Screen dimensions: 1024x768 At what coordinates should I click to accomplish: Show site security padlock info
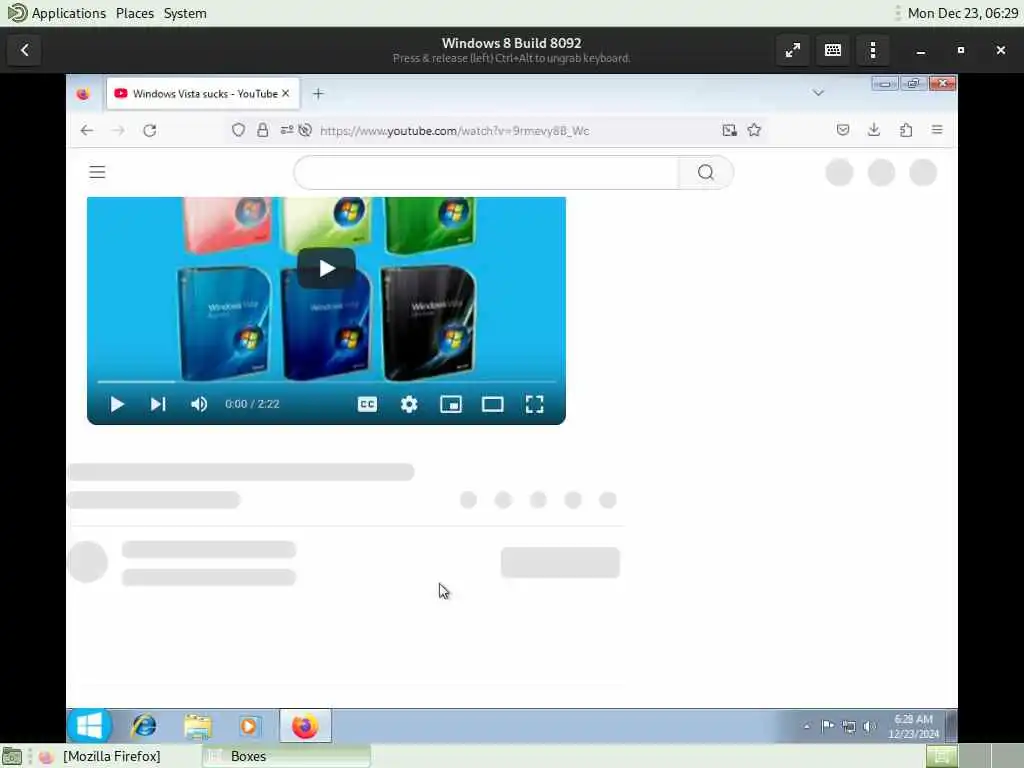click(263, 130)
